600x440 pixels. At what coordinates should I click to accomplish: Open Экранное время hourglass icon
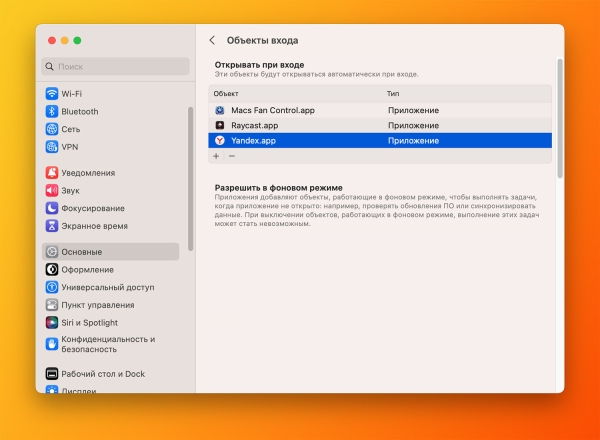(52, 226)
